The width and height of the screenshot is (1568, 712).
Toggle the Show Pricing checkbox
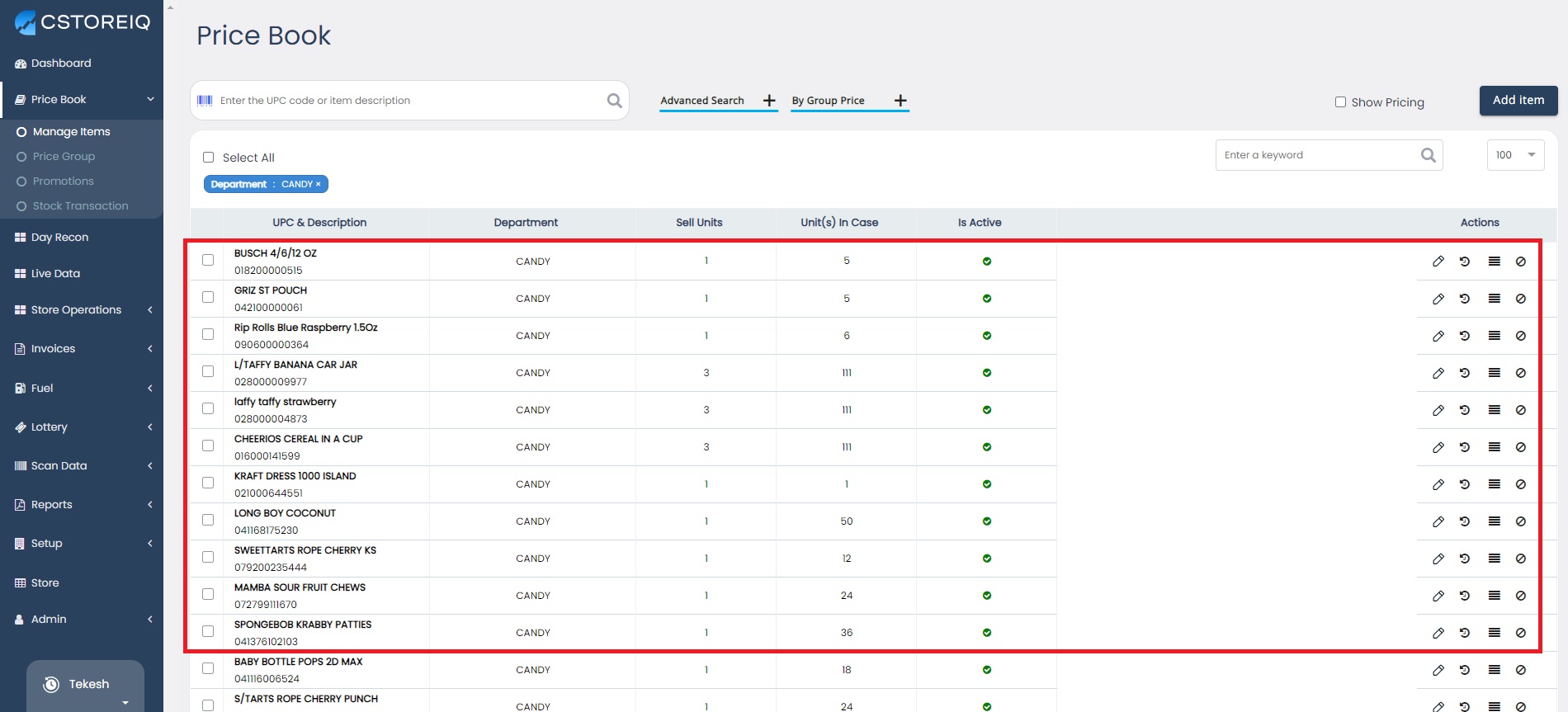tap(1340, 102)
